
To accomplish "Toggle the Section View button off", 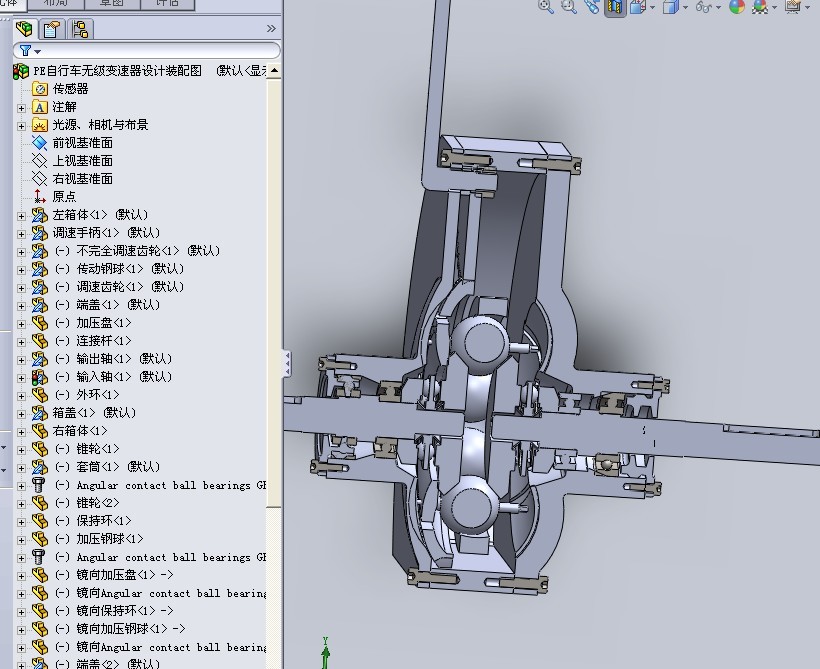I will 615,7.
